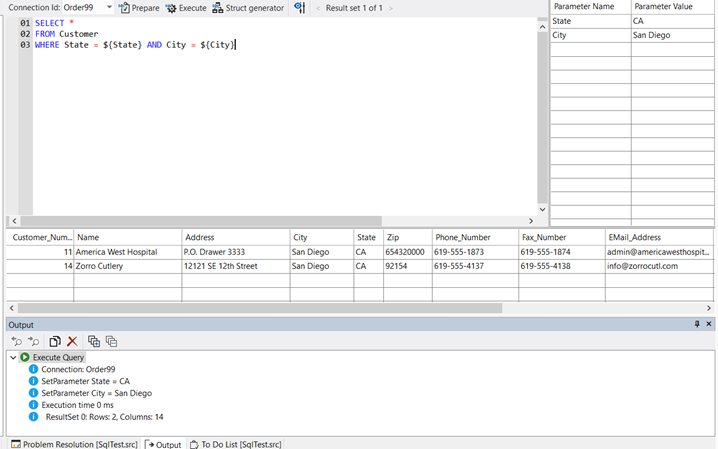Screen dimensions: 718x449
Task: Place cursor on the SELECT * line
Action: tap(54, 23)
